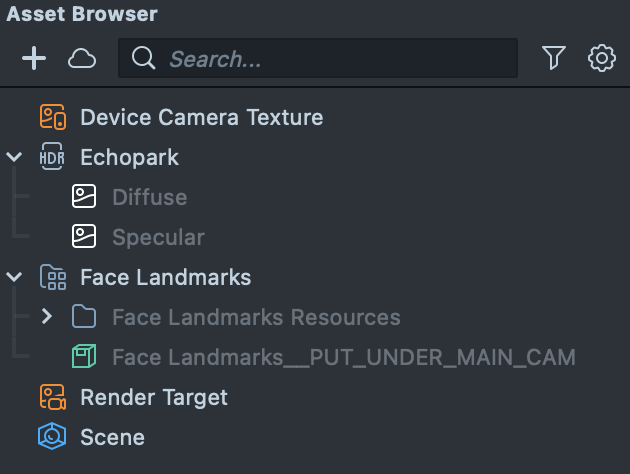This screenshot has height=474, width=630.
Task: Collapse the Echopark tree item
Action: click(x=14, y=157)
